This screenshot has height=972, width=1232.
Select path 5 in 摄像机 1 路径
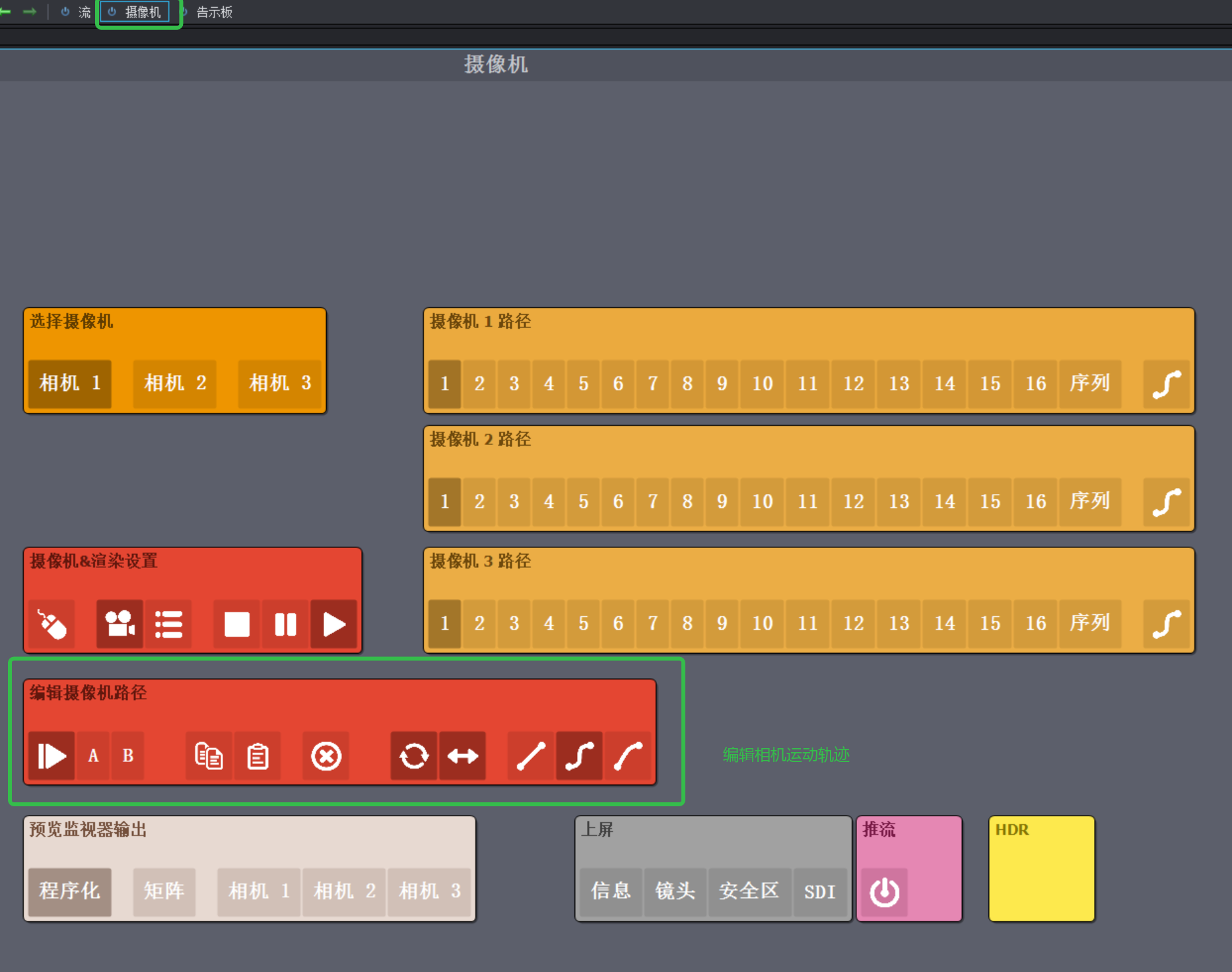click(x=583, y=384)
